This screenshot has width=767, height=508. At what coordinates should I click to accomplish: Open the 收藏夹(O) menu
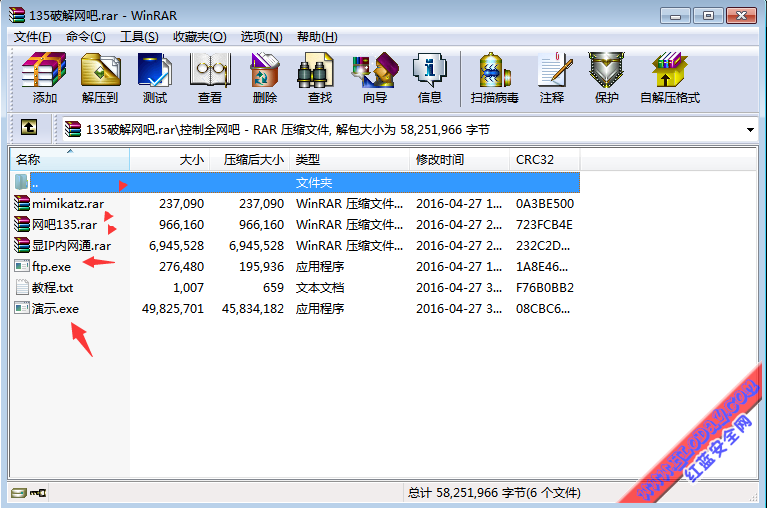coord(200,37)
